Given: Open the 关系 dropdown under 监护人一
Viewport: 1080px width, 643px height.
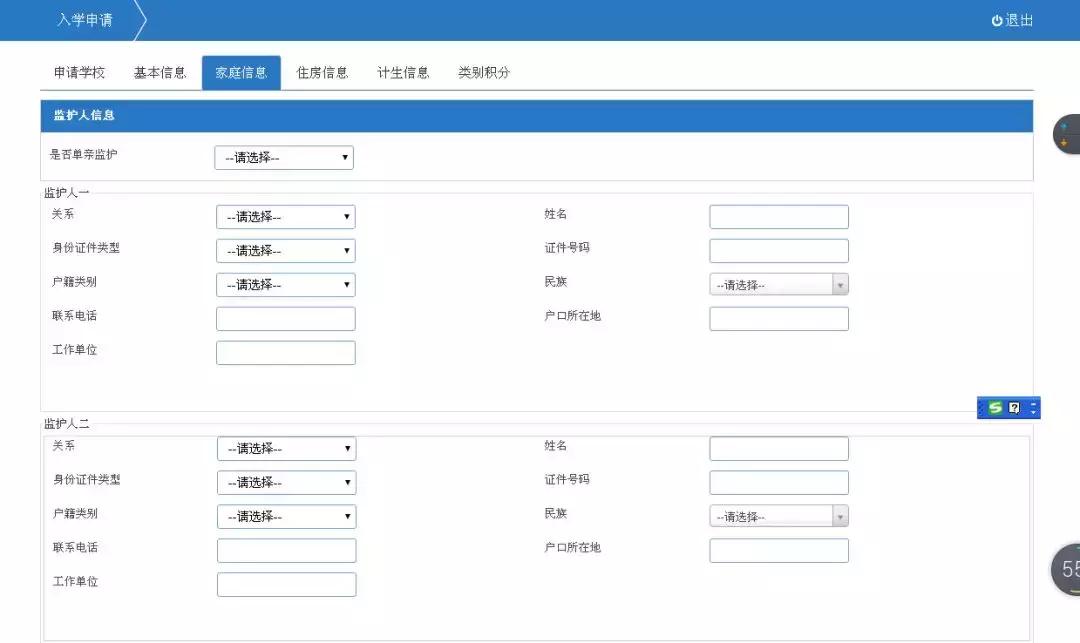Looking at the screenshot, I should coord(285,216).
